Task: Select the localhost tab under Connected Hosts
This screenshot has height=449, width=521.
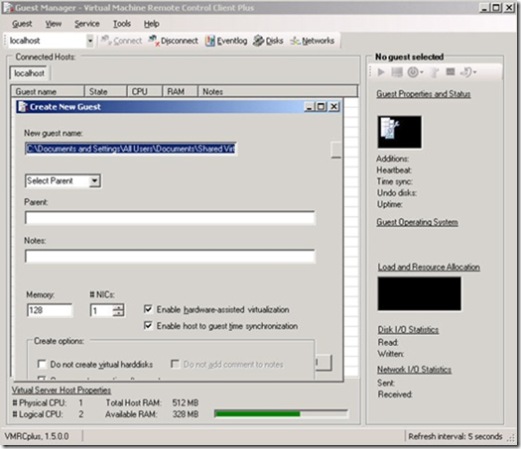Action: tap(29, 73)
